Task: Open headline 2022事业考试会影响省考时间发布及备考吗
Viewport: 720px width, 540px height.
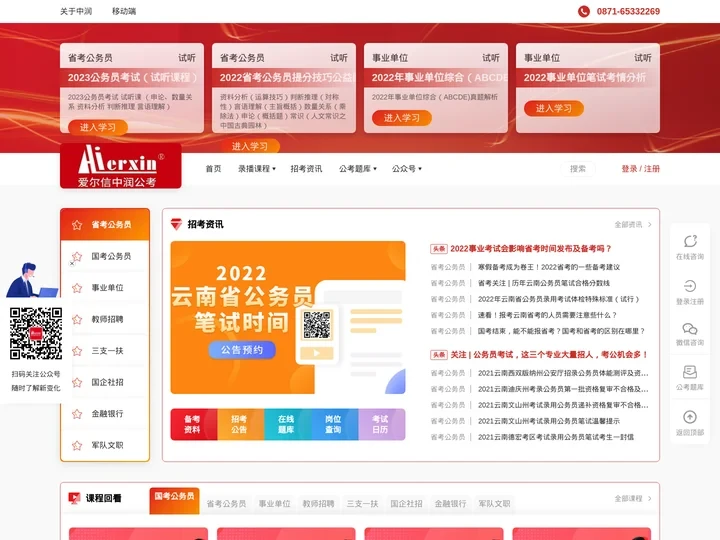Action: (531, 248)
